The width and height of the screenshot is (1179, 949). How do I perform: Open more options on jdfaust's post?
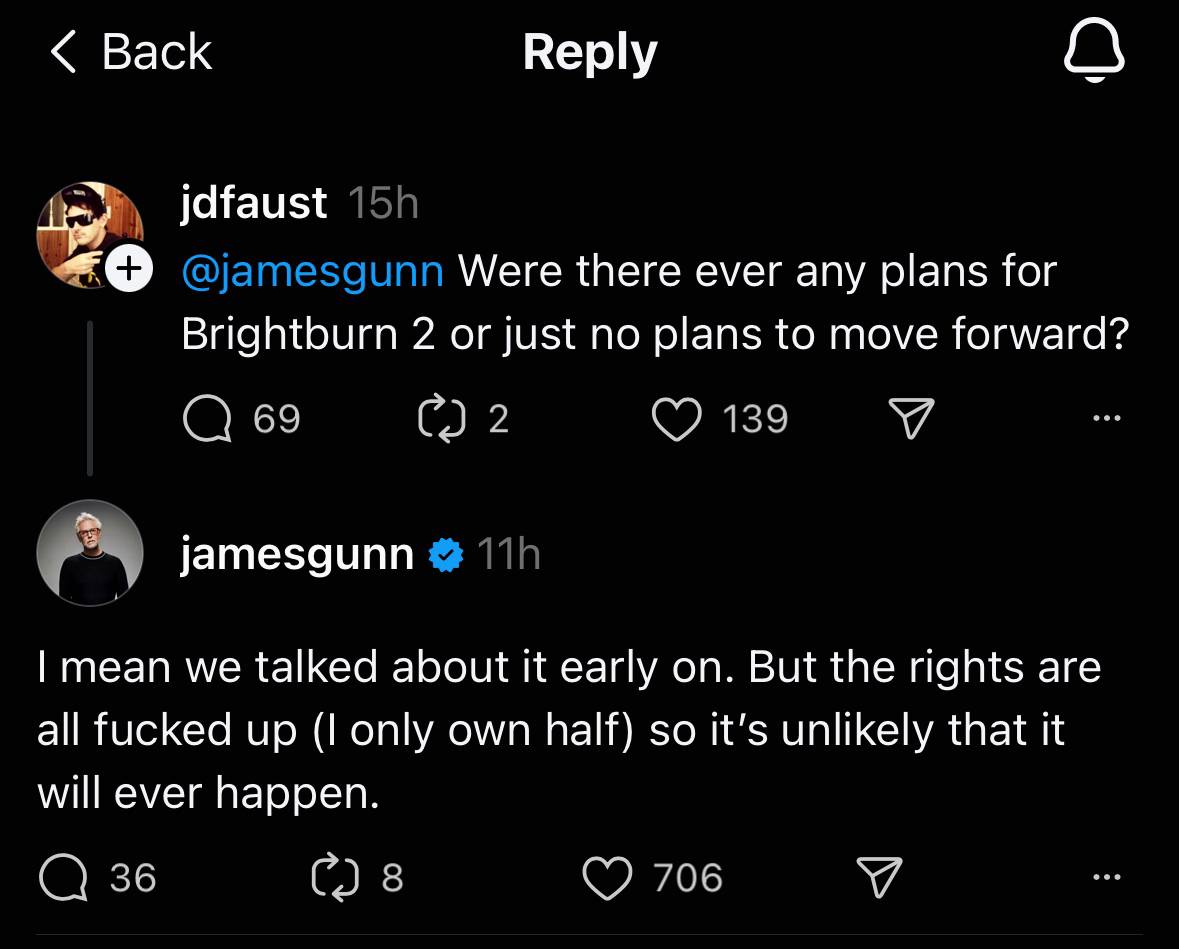pos(1107,418)
